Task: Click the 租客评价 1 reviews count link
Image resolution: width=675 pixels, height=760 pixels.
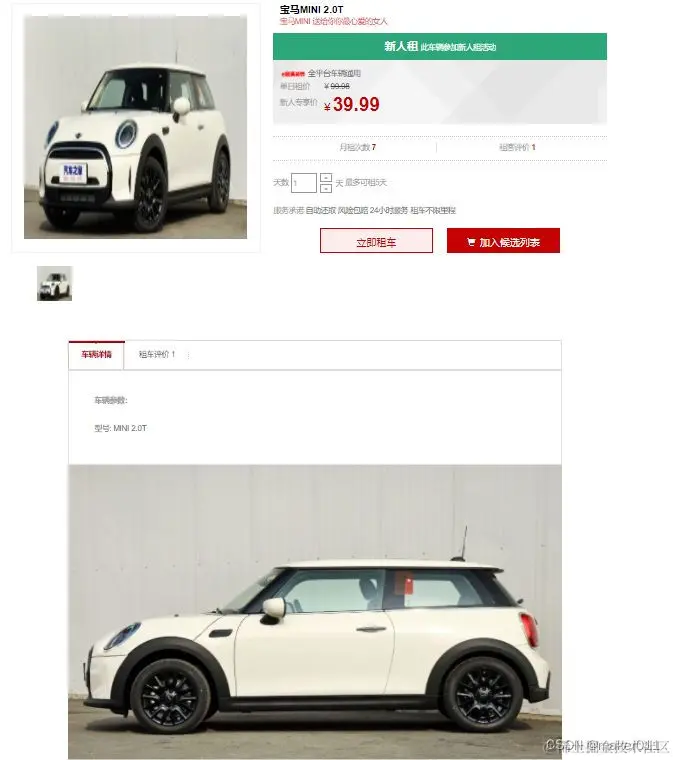Action: point(517,147)
